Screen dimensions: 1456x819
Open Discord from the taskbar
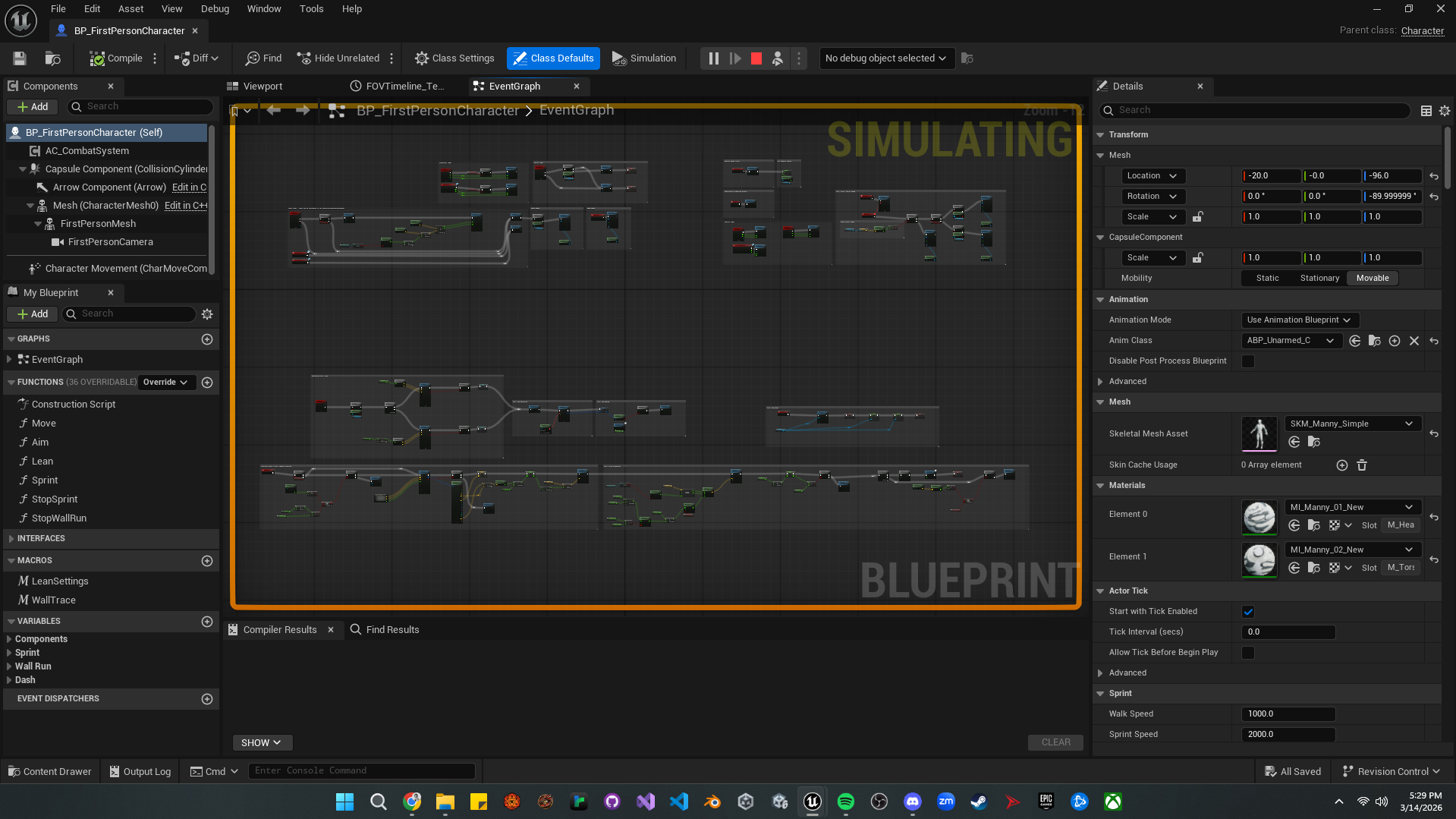[912, 802]
